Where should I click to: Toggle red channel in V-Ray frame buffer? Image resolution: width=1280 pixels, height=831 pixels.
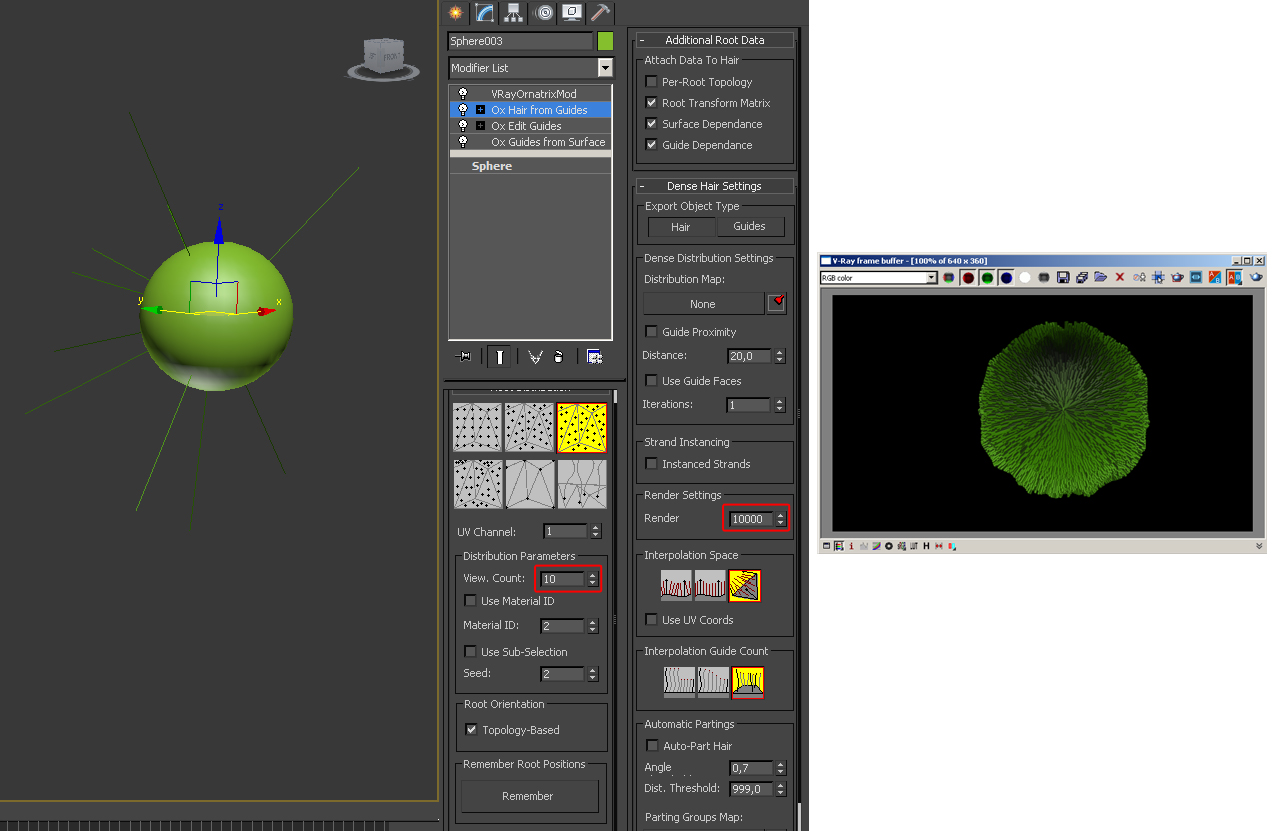coord(968,277)
